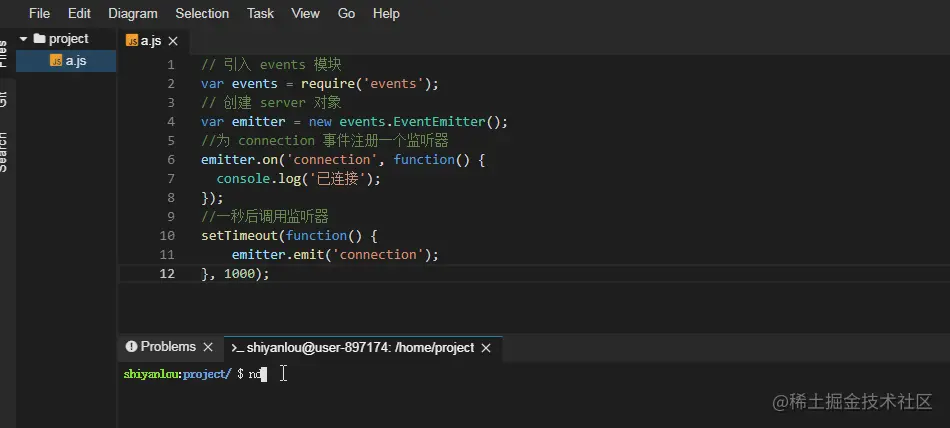Viewport: 950px width, 428px height.
Task: Open the Files sidebar panel
Action: [x=4, y=52]
